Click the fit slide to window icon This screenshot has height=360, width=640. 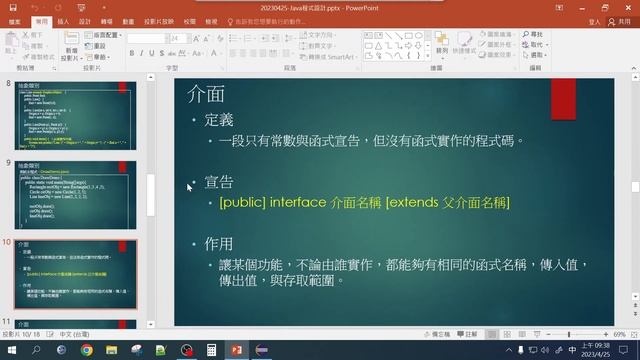[634, 334]
